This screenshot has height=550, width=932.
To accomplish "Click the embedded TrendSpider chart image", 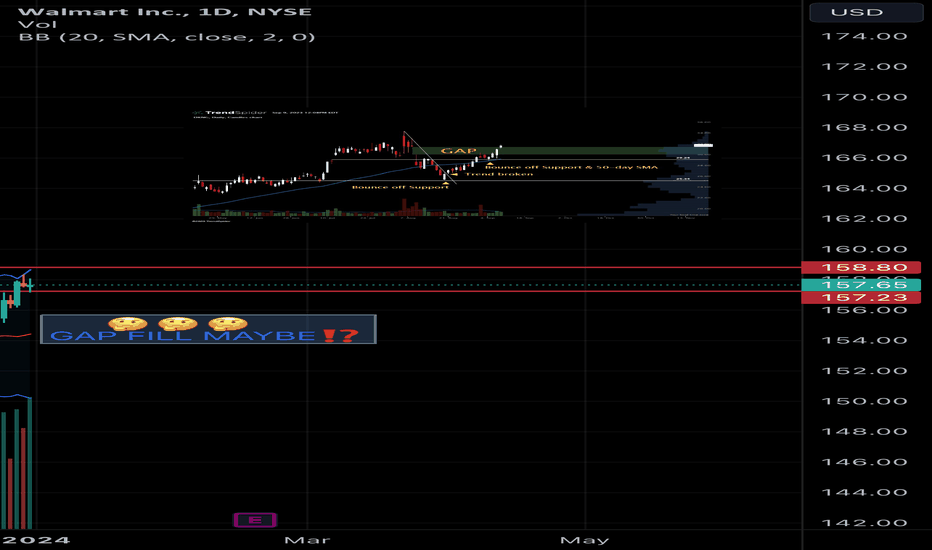I will [452, 165].
